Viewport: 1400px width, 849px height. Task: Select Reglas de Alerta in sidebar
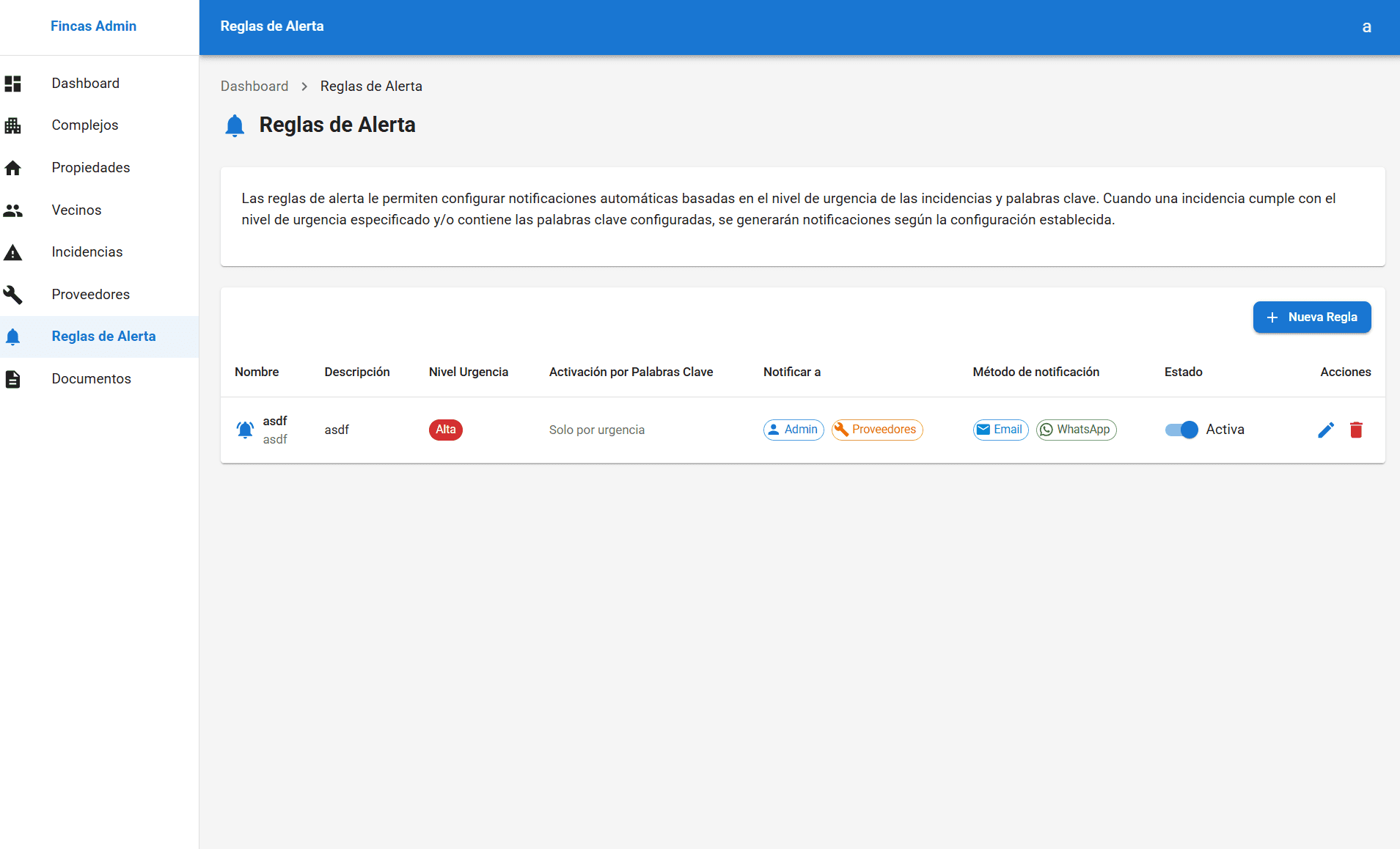point(99,337)
